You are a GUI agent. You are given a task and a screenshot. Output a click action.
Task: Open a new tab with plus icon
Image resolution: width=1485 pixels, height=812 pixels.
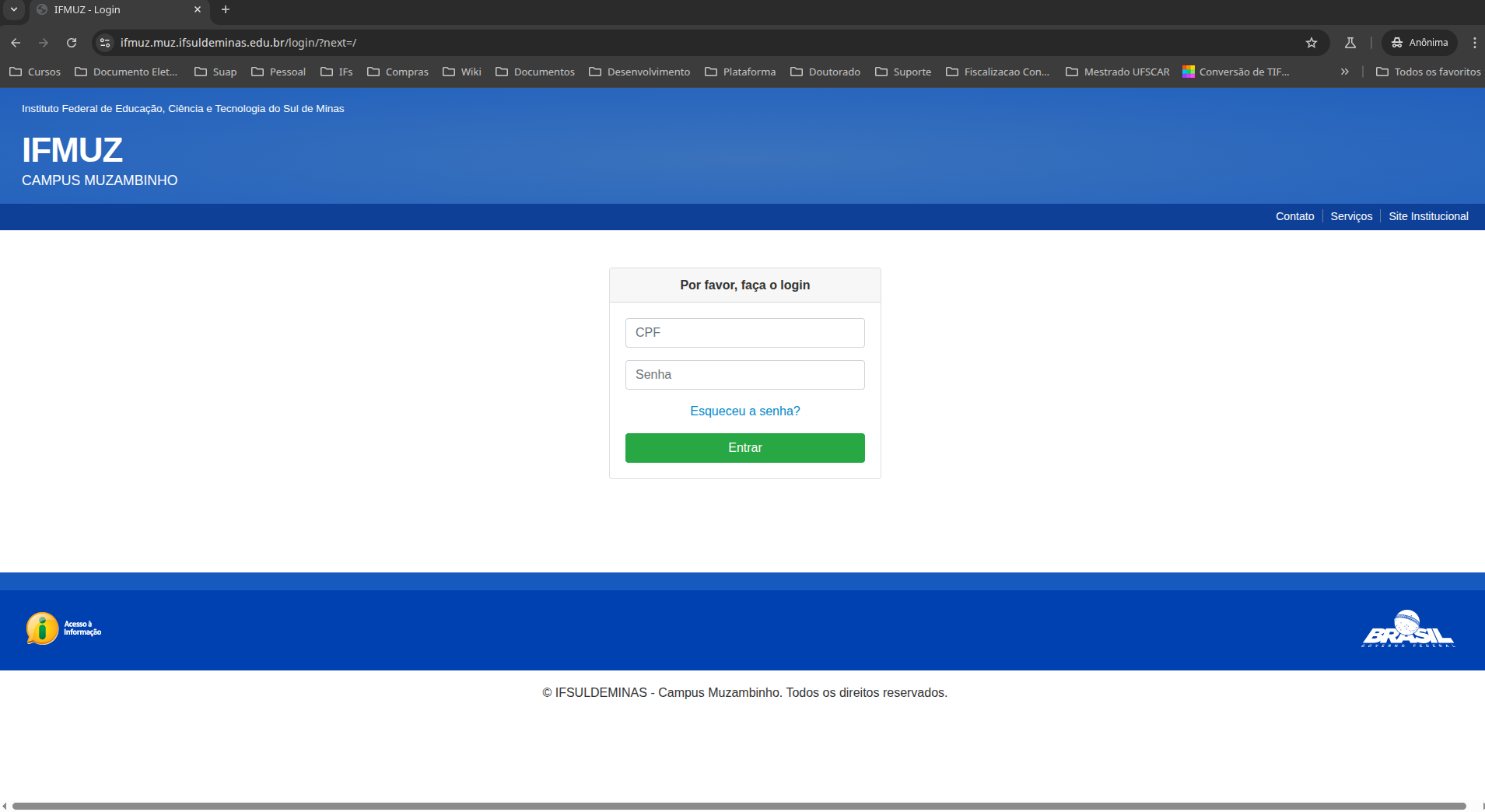coord(226,9)
